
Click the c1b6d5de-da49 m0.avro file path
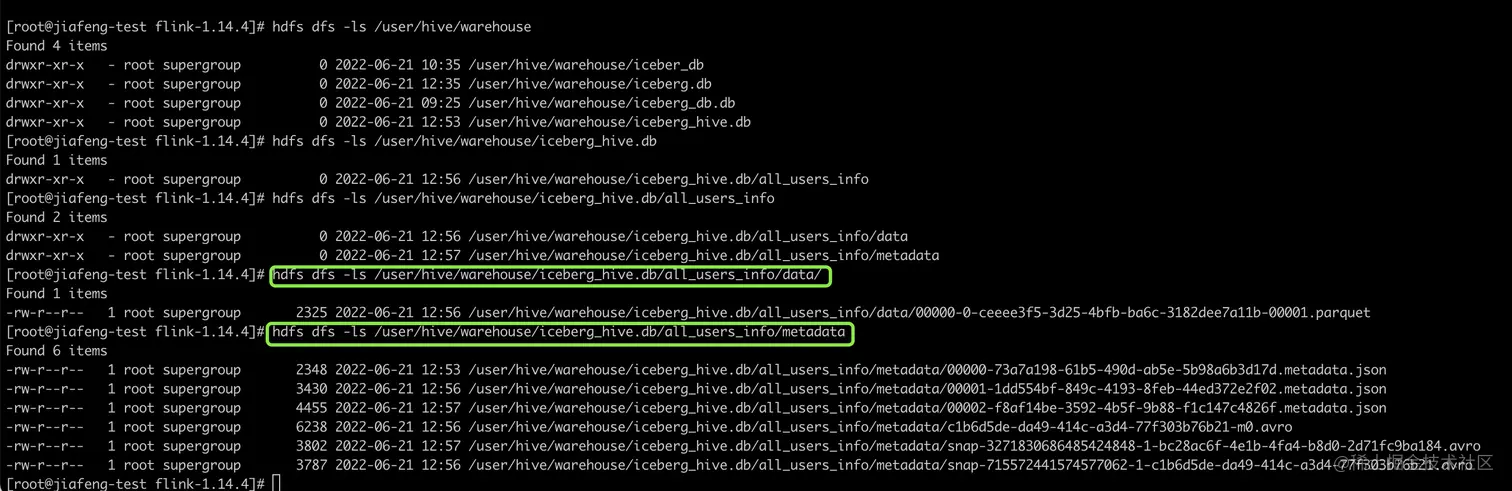(x=880, y=427)
